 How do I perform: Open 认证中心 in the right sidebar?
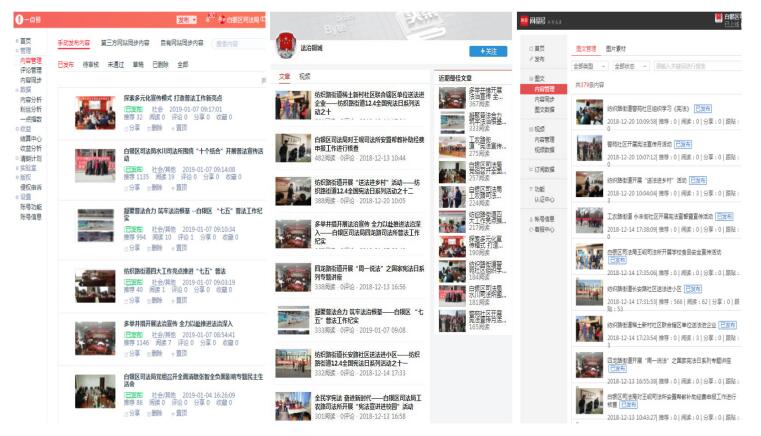click(545, 200)
